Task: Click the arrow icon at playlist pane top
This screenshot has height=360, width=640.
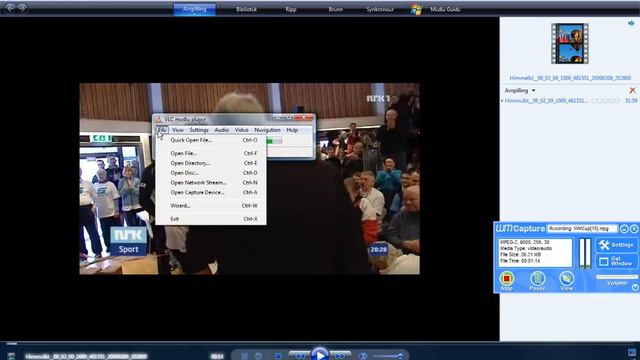Action: (x=631, y=24)
